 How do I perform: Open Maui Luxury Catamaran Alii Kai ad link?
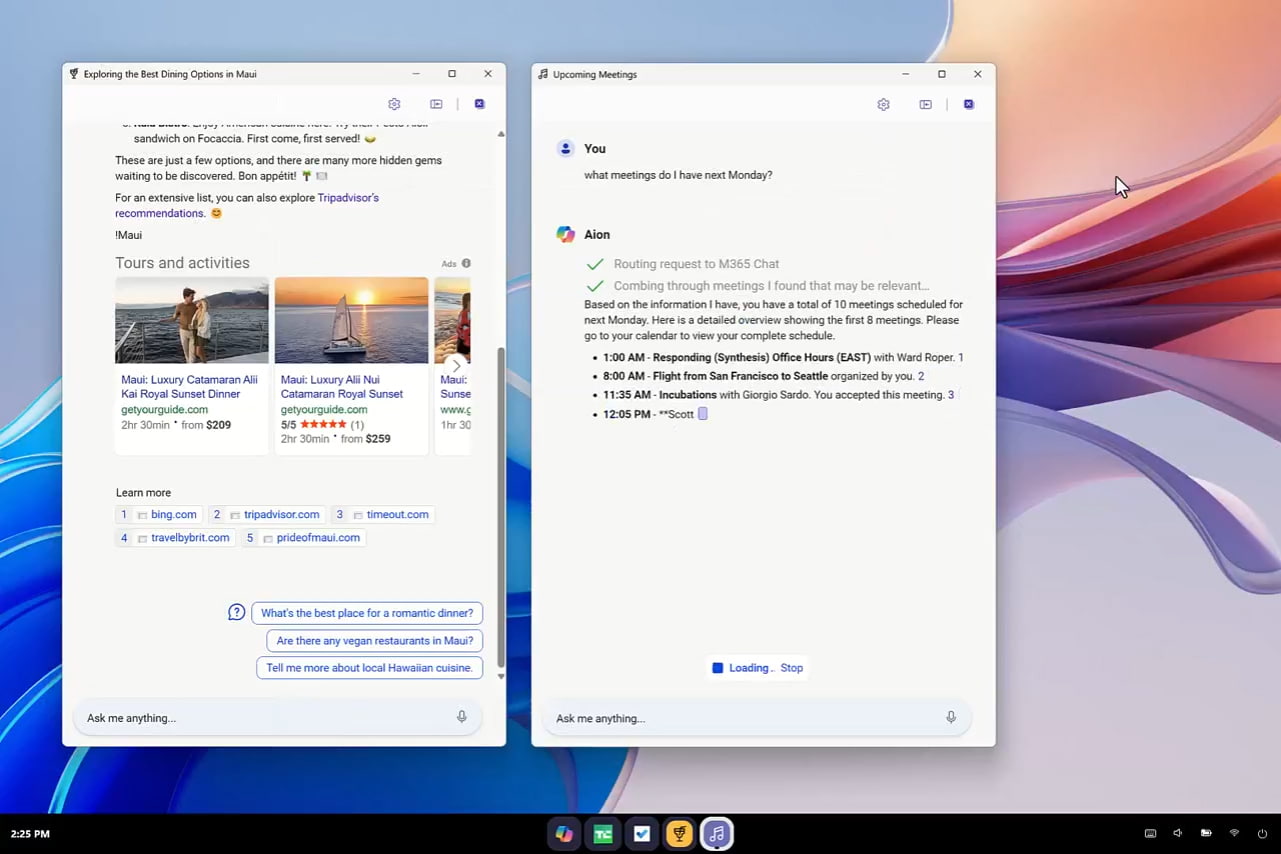(x=190, y=387)
